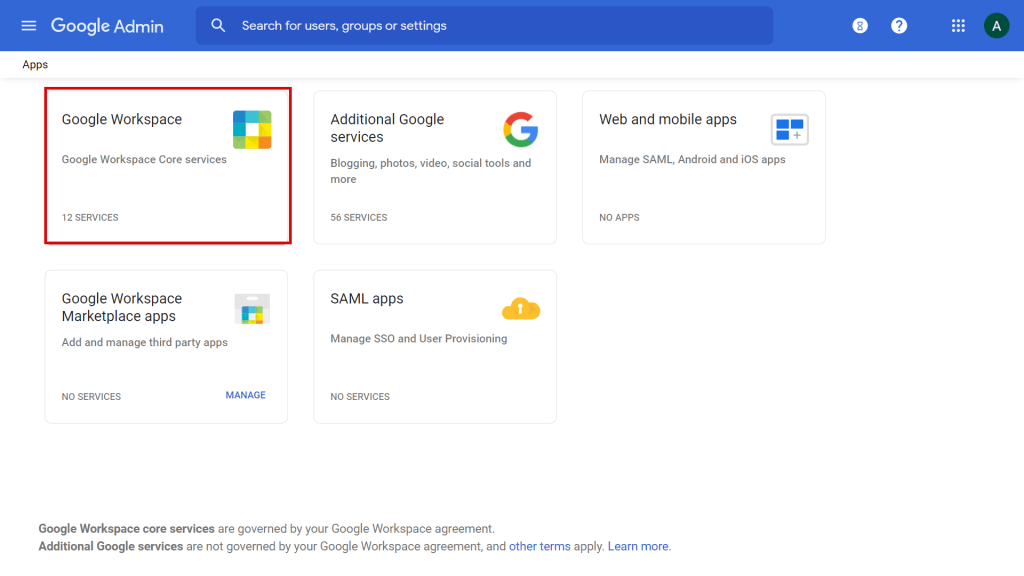This screenshot has width=1024, height=576.
Task: Click NO SERVICES label on Marketplace apps card
Action: pos(91,396)
